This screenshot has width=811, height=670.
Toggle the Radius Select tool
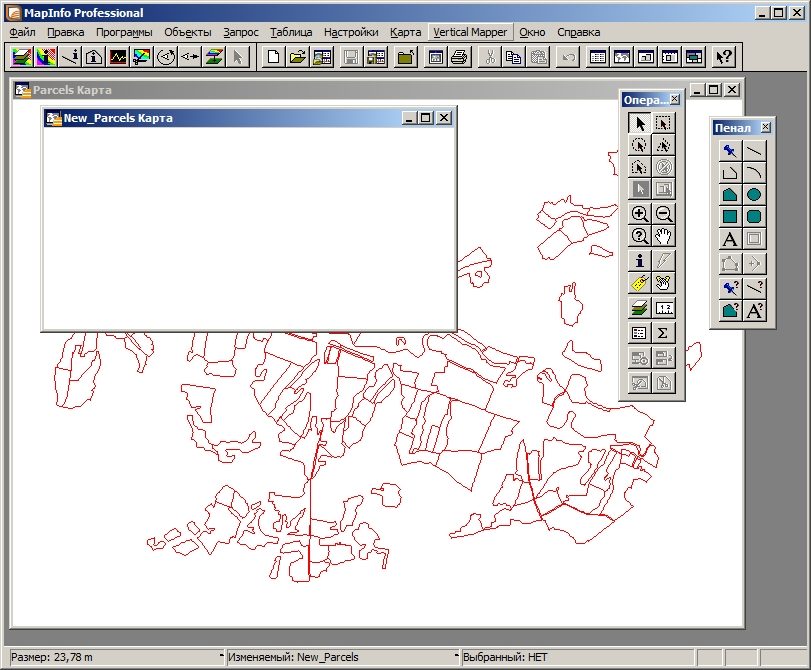(639, 145)
